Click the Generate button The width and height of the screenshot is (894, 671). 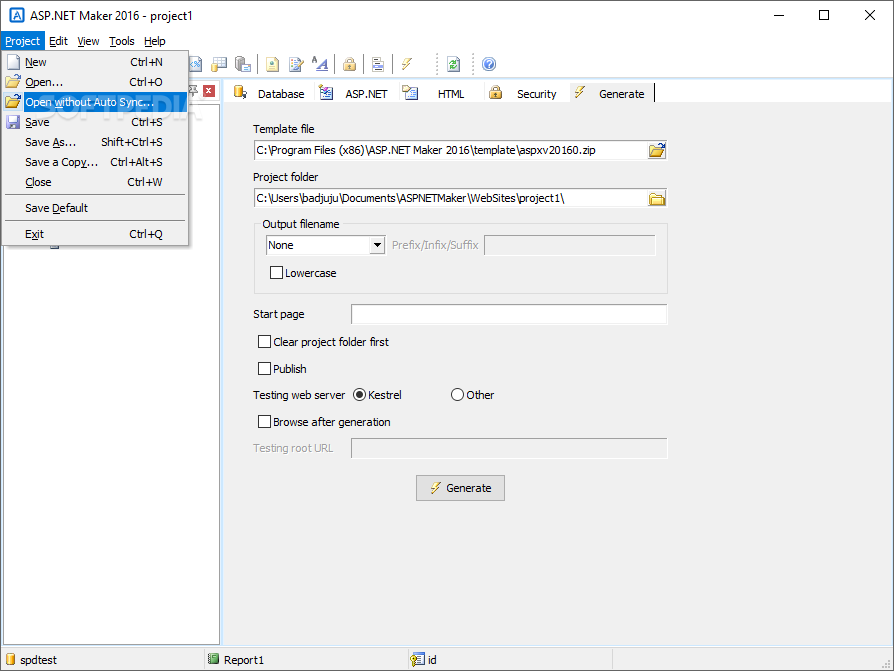[x=460, y=488]
